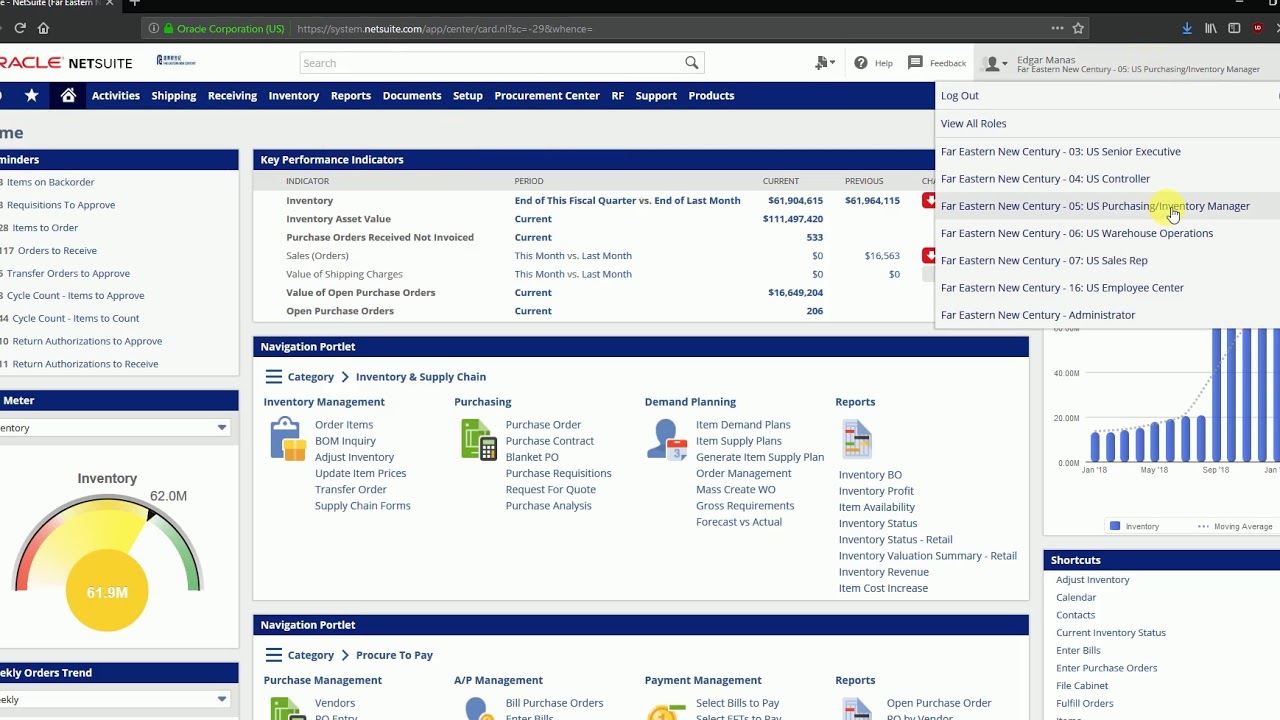
Task: Click the Blanket PO link
Action: click(532, 457)
